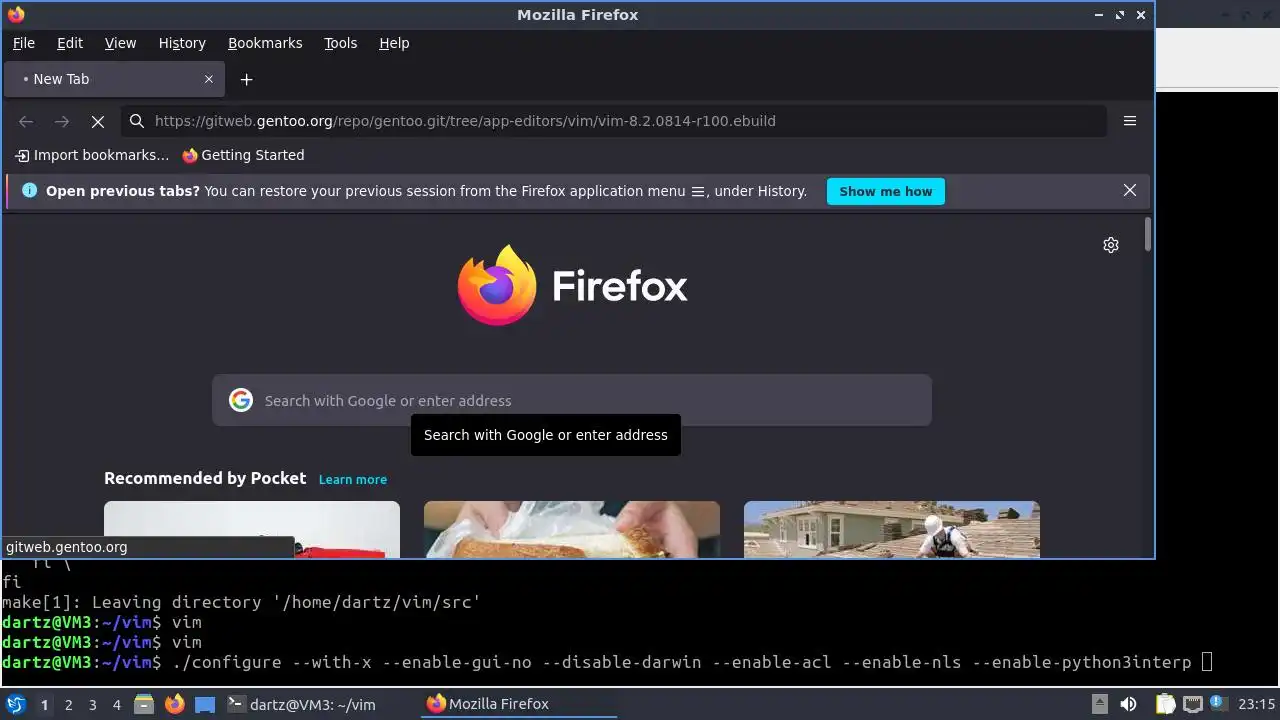Screen dimensions: 1280x720
Task: Click the show desktop icon in taskbar
Action: (x=205, y=704)
